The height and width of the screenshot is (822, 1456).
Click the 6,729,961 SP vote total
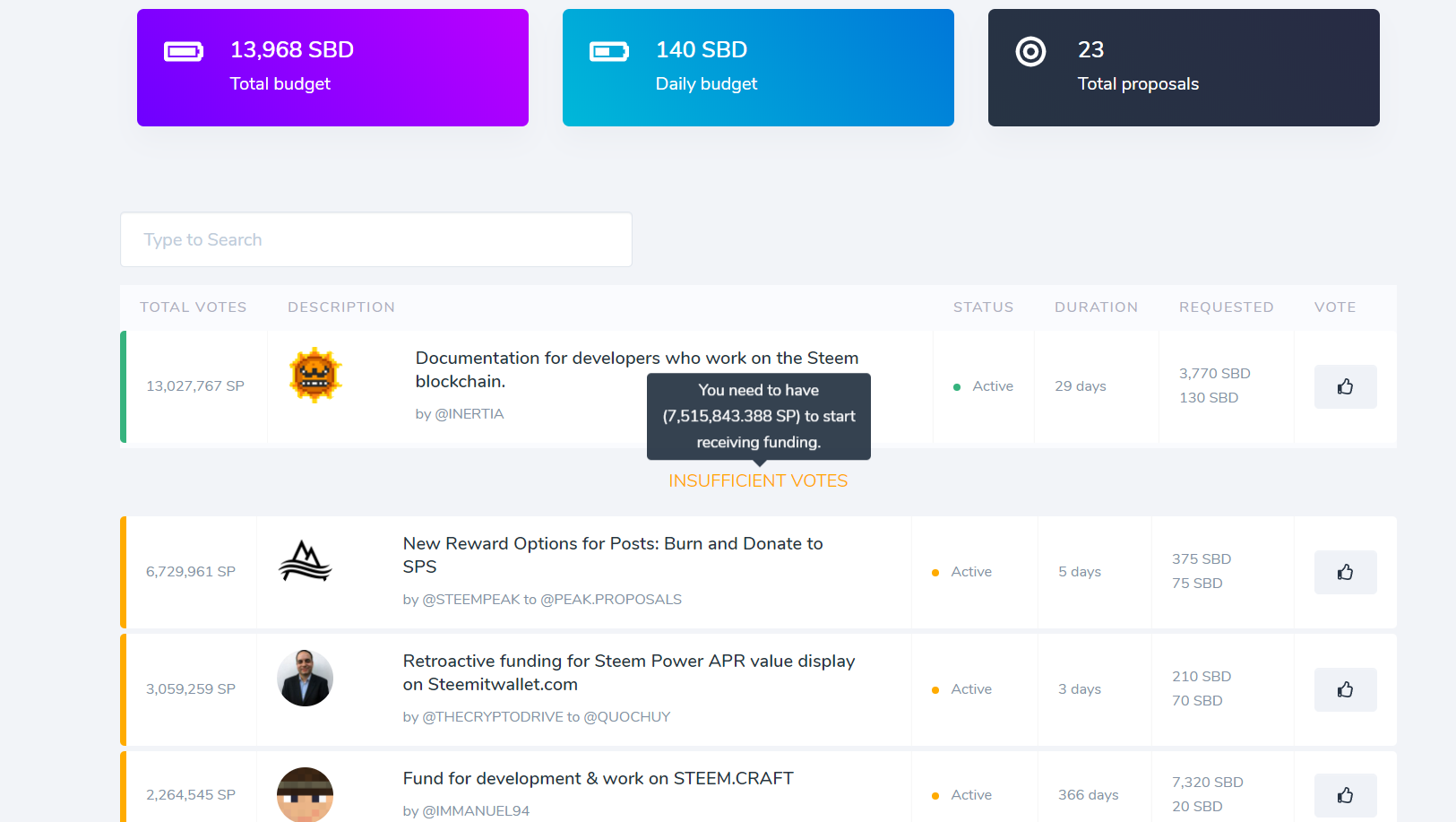pyautogui.click(x=191, y=572)
